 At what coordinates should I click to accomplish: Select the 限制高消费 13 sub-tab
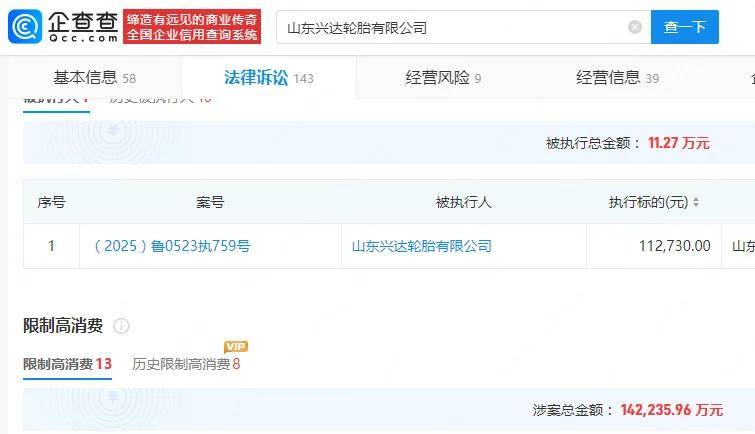pos(67,364)
